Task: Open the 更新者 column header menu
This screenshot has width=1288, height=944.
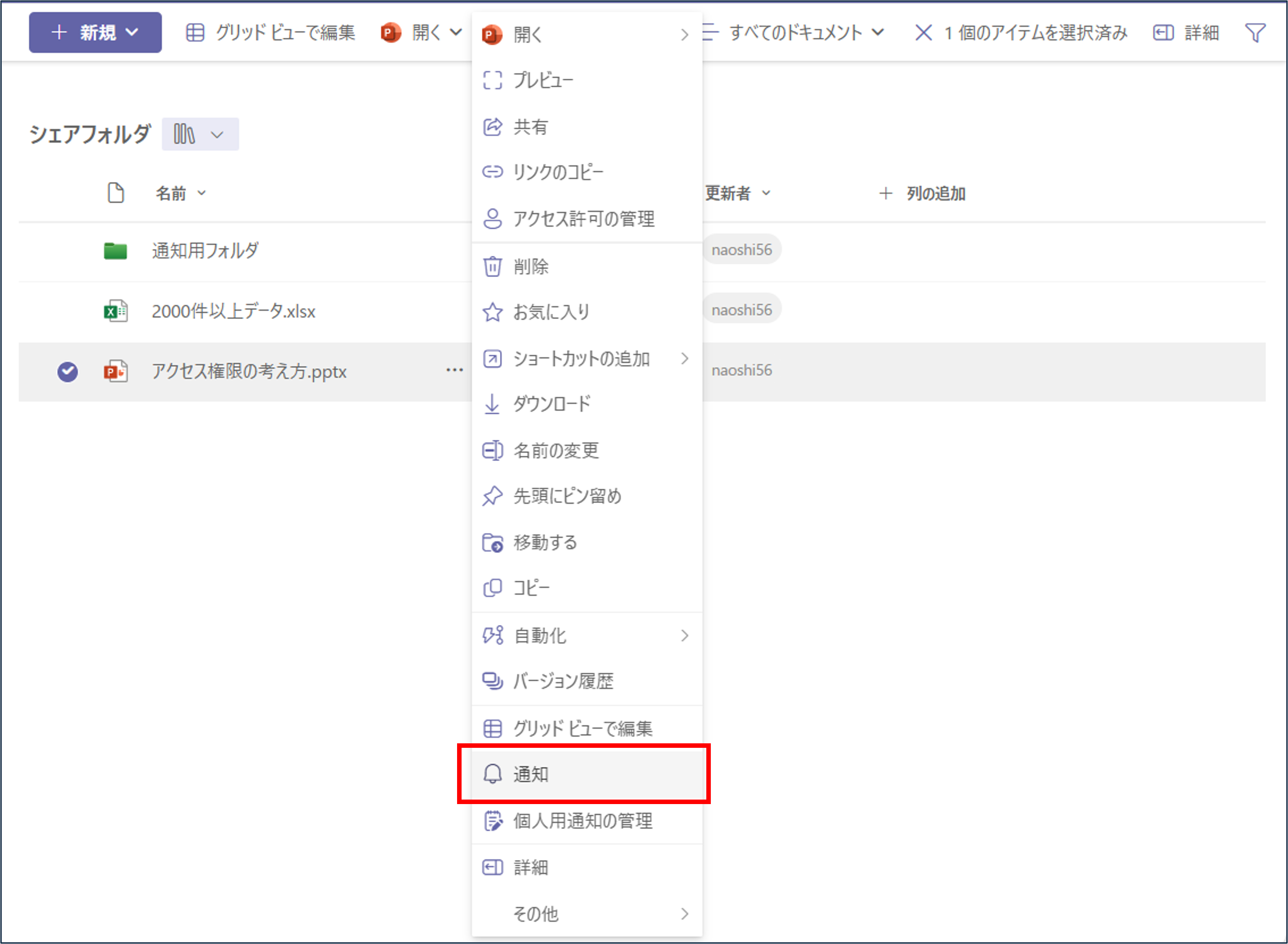Action: (738, 194)
